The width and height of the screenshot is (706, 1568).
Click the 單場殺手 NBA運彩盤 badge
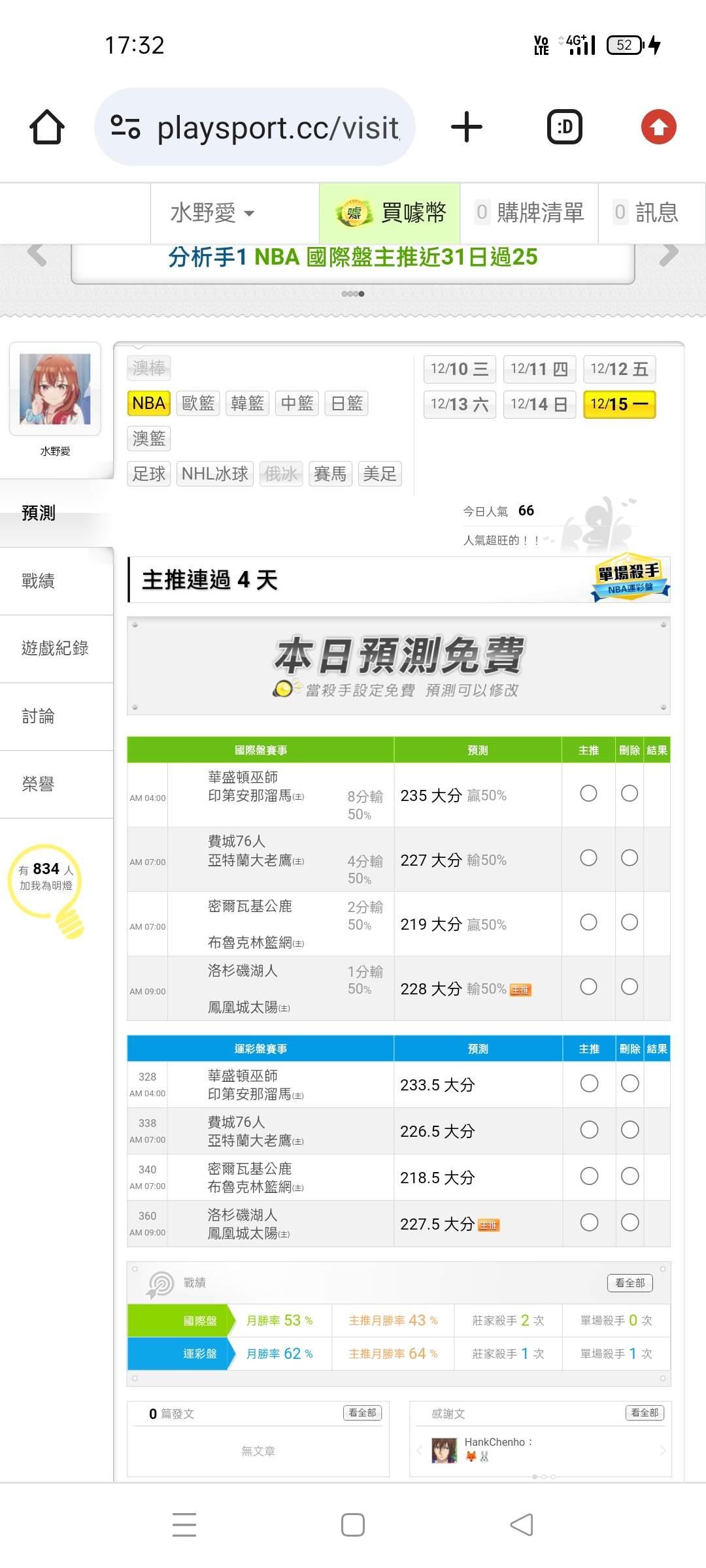coord(630,578)
